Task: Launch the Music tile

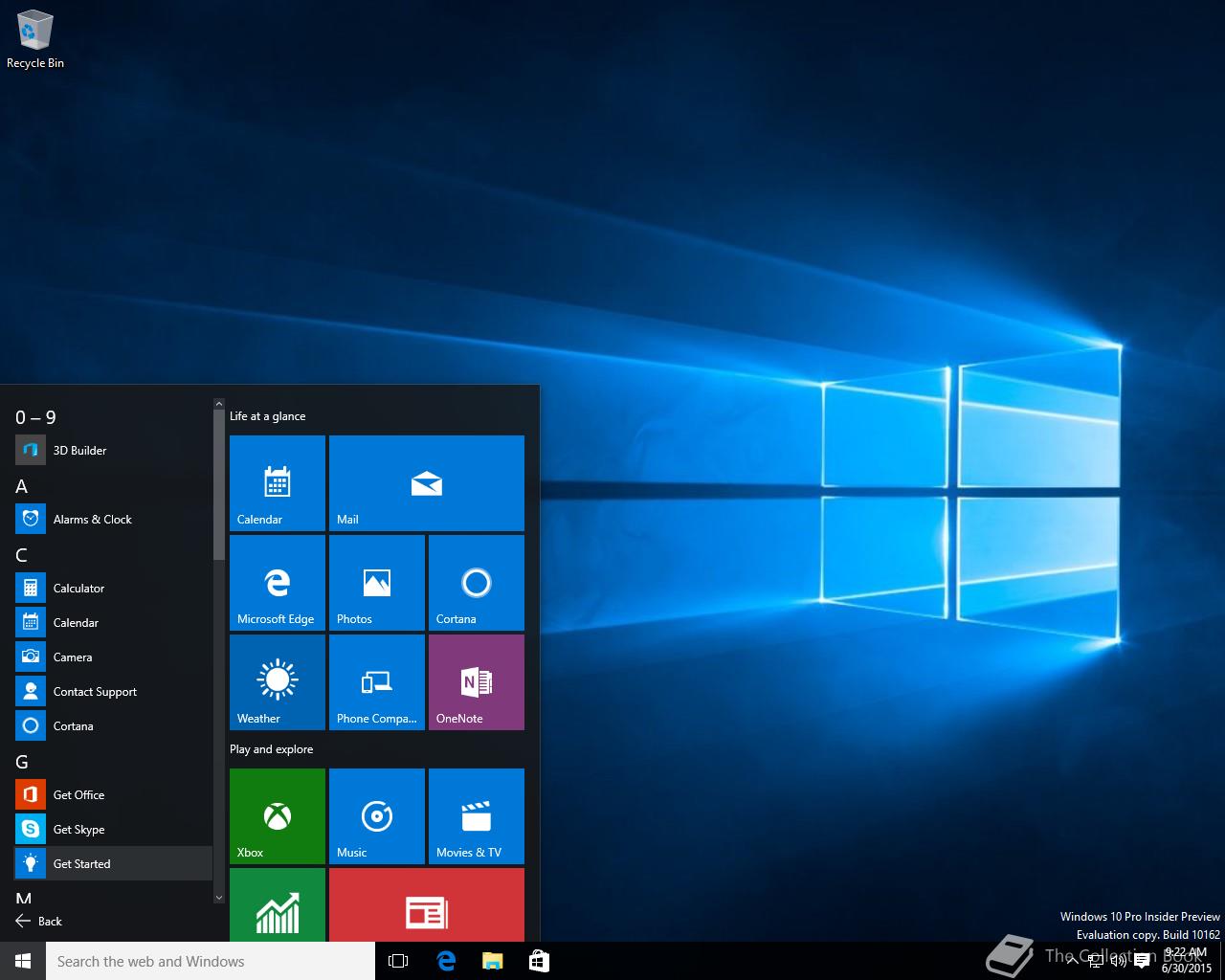Action: tap(377, 816)
